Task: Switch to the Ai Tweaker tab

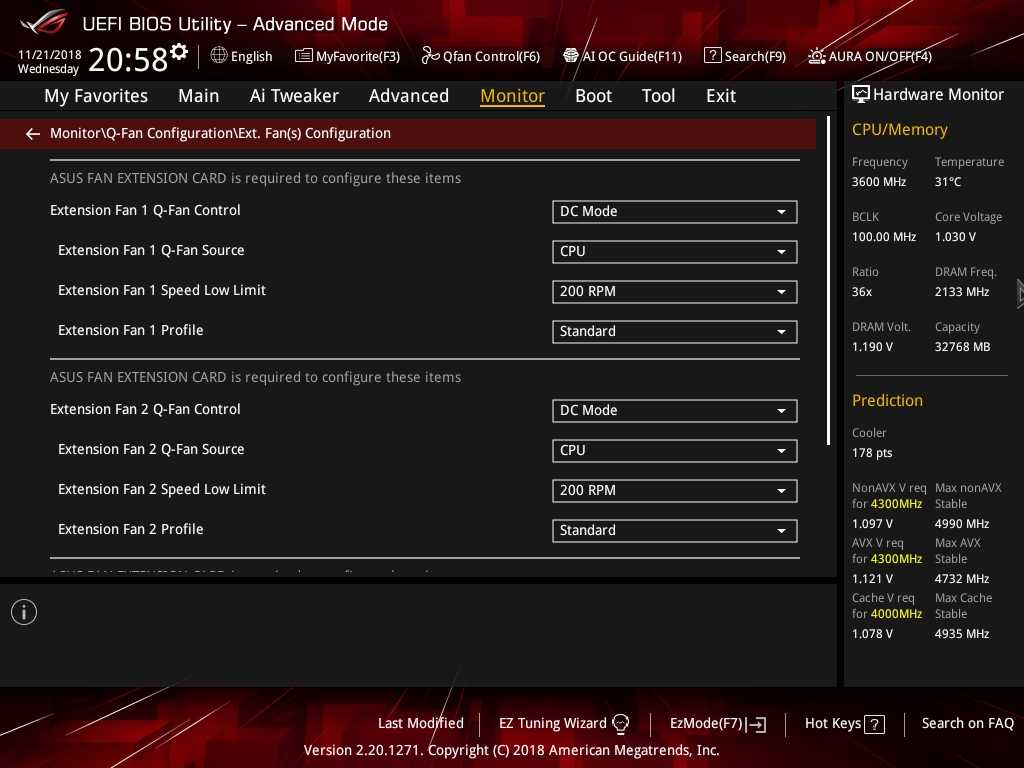Action: click(x=294, y=96)
